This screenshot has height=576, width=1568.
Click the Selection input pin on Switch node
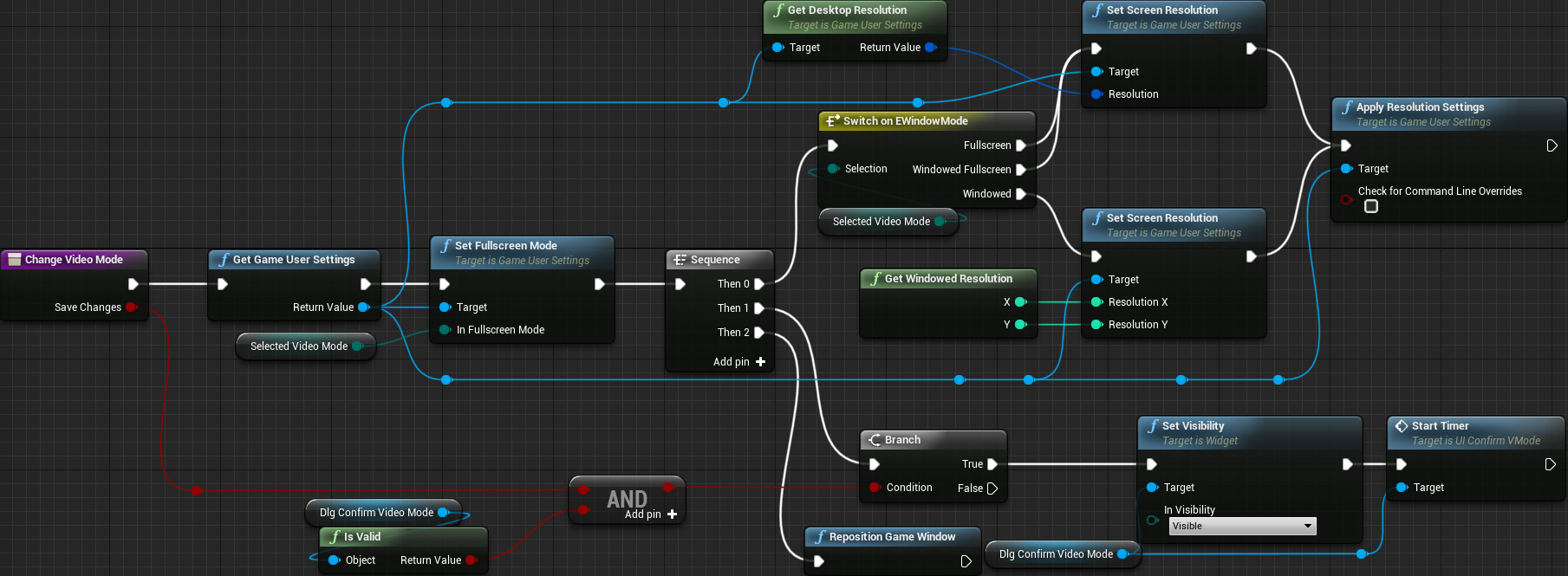pyautogui.click(x=833, y=169)
